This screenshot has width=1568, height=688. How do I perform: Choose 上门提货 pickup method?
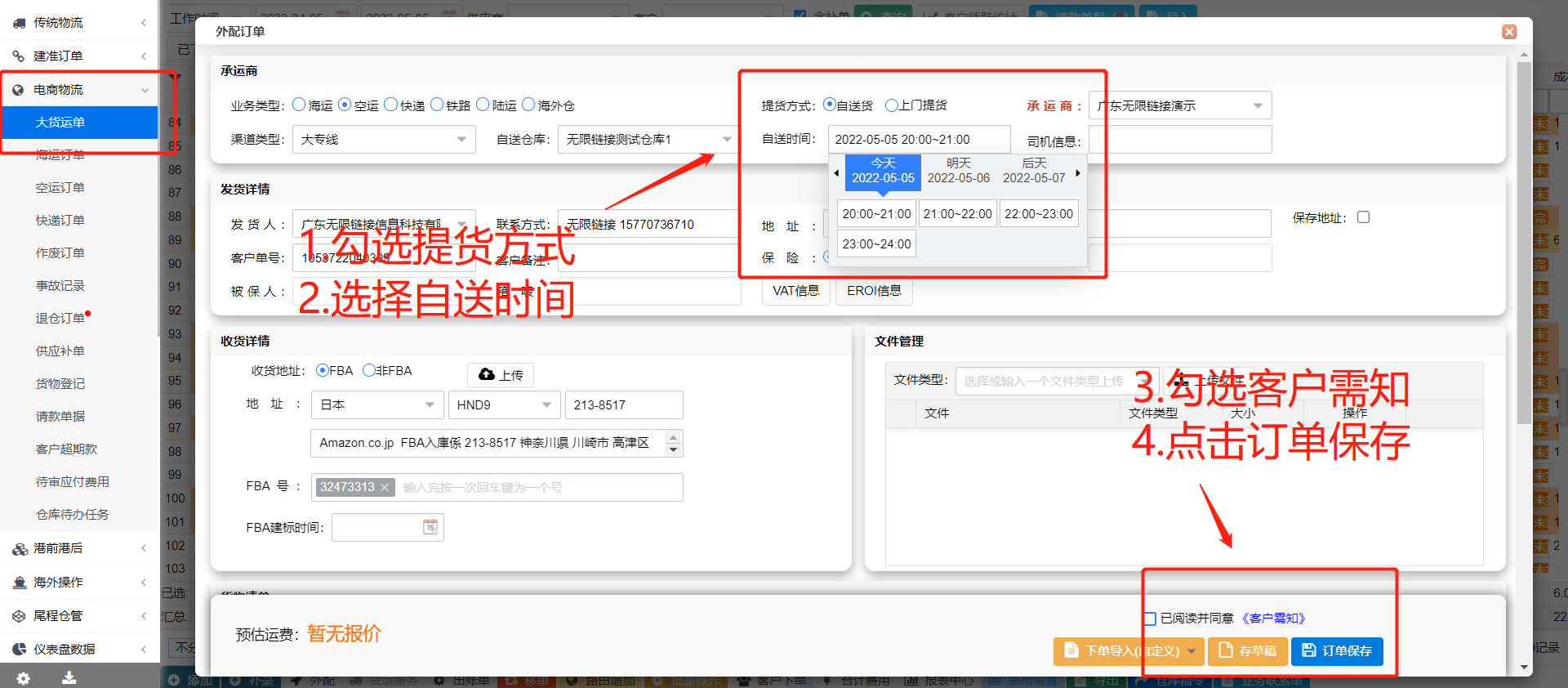coord(892,105)
